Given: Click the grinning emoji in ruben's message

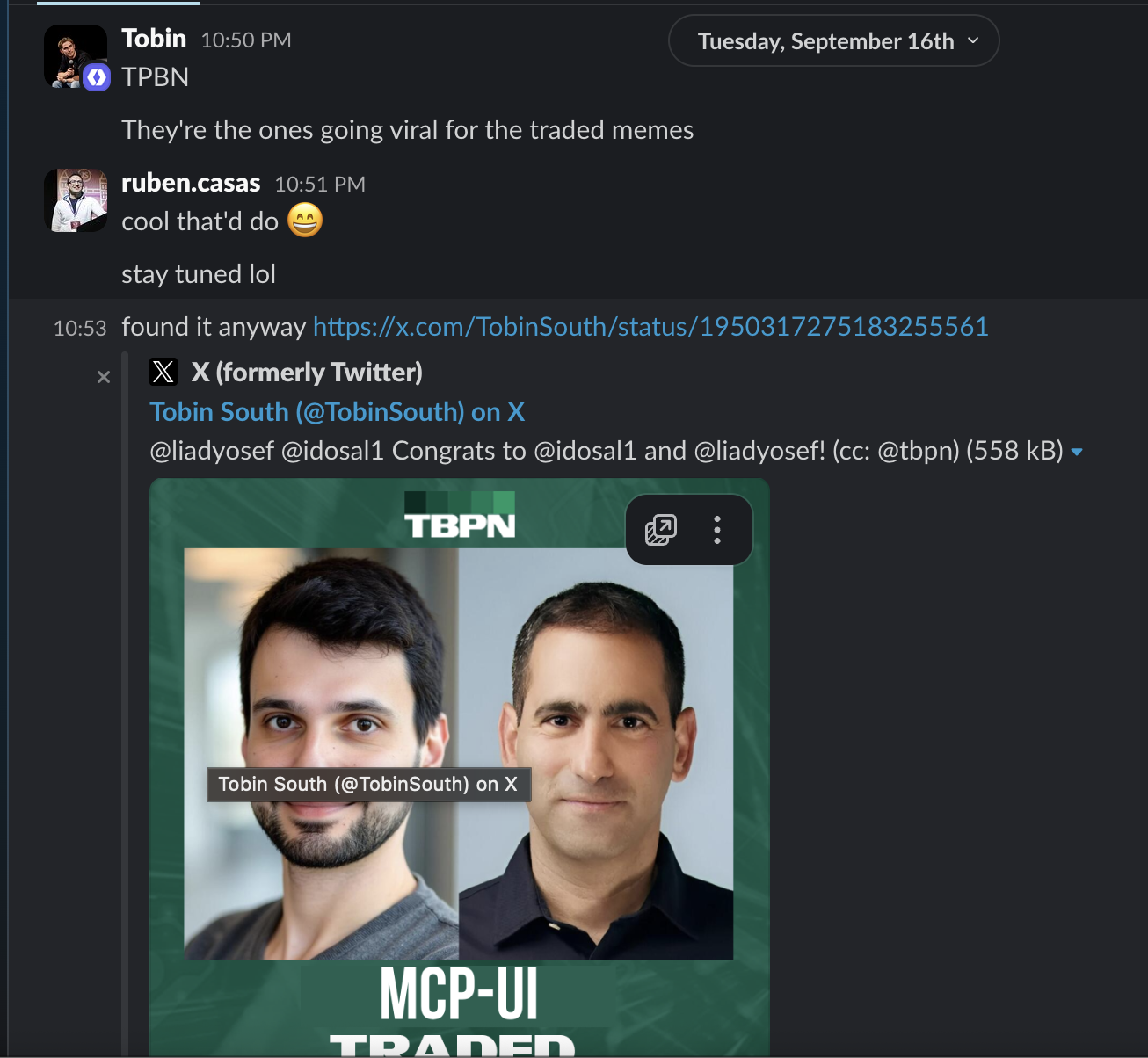Looking at the screenshot, I should [305, 220].
